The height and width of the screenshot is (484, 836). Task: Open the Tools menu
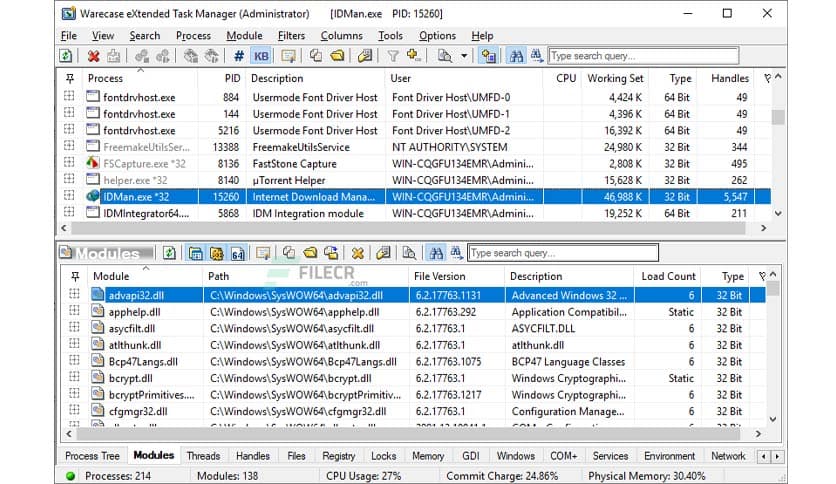coord(390,36)
